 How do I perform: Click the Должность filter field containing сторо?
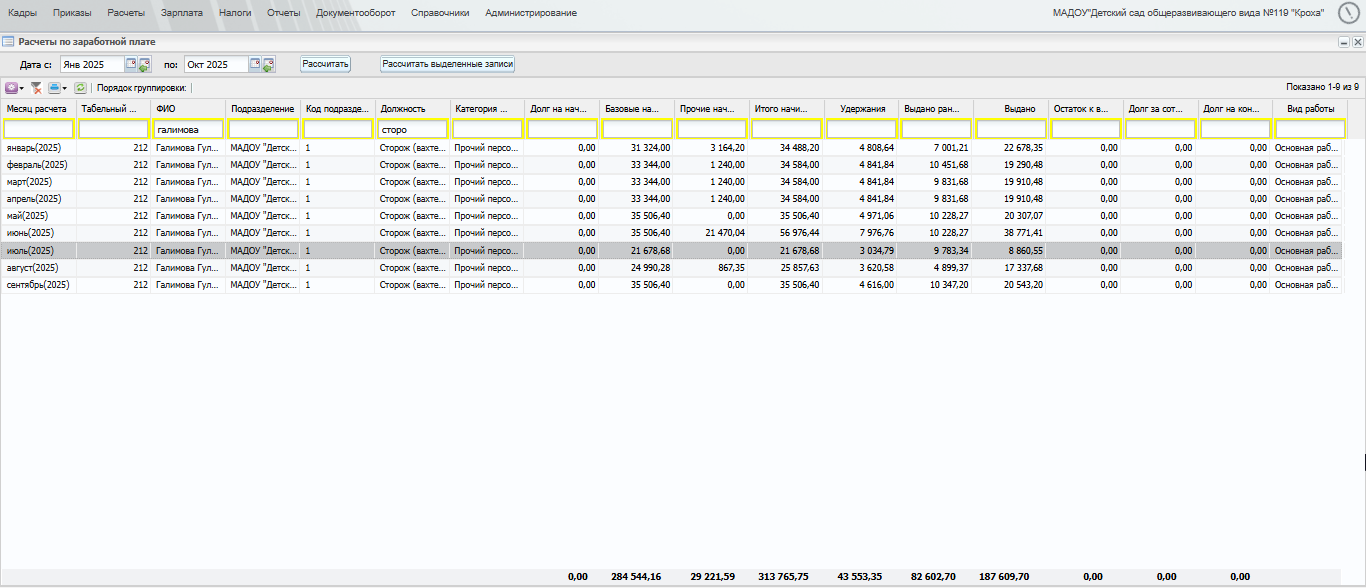pos(412,130)
